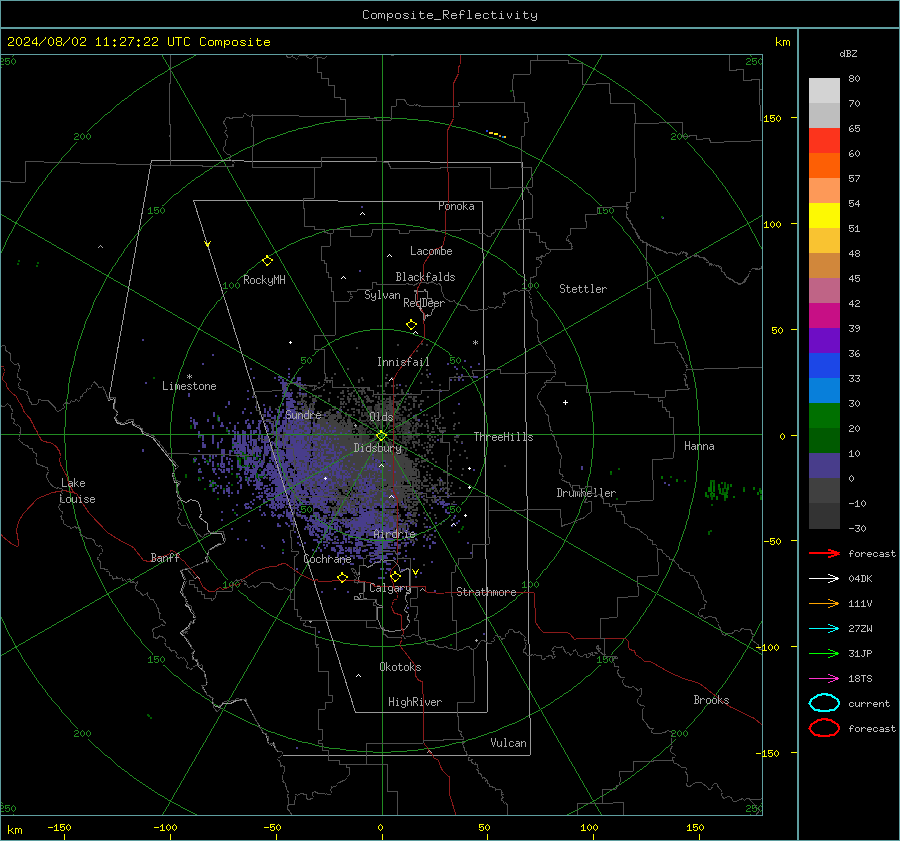
Task: Select the blue 36-33 dBZ color swatch
Action: click(x=824, y=366)
